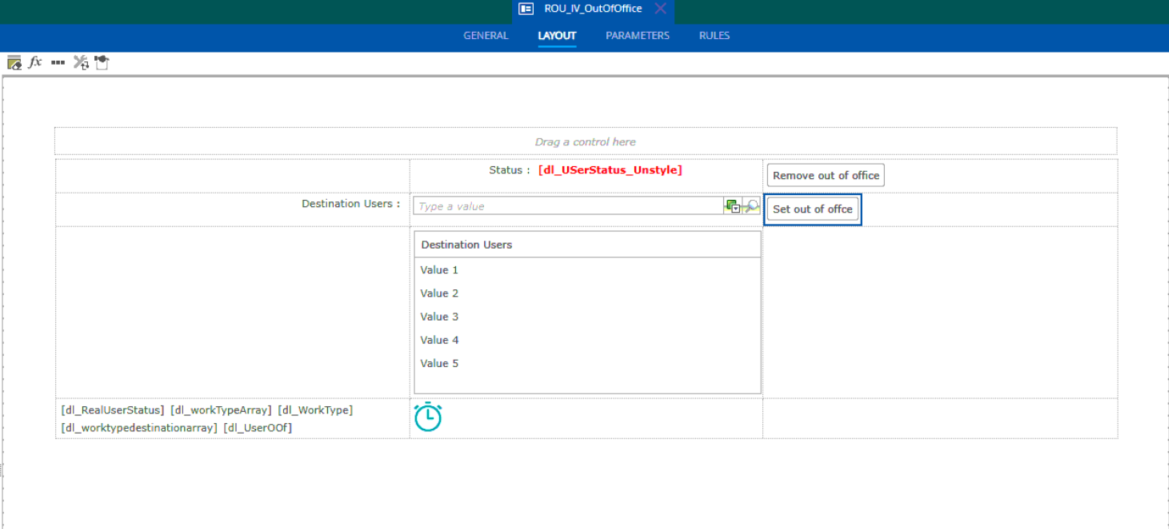Open the green picker dropdown in Destination Users field
Image resolution: width=1169 pixels, height=529 pixels.
(733, 206)
